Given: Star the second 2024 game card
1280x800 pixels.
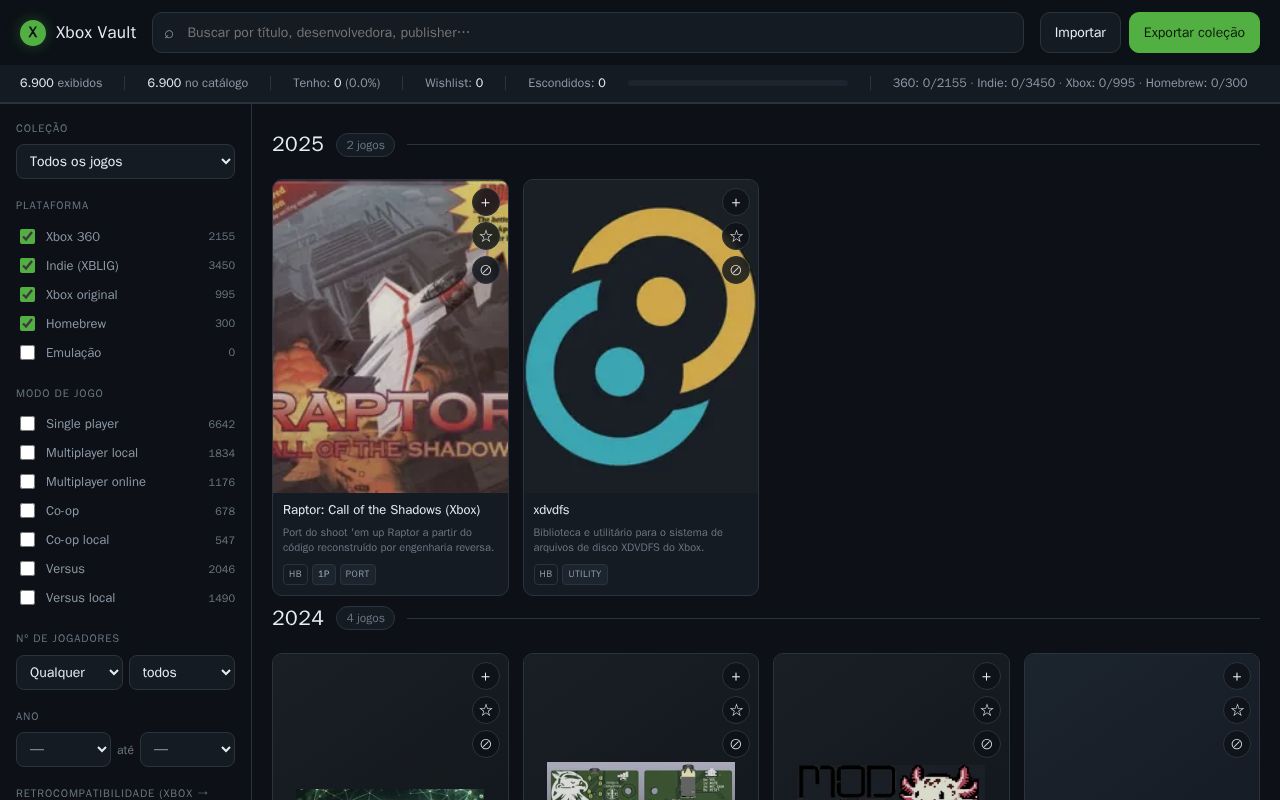Looking at the screenshot, I should pyautogui.click(x=736, y=711).
